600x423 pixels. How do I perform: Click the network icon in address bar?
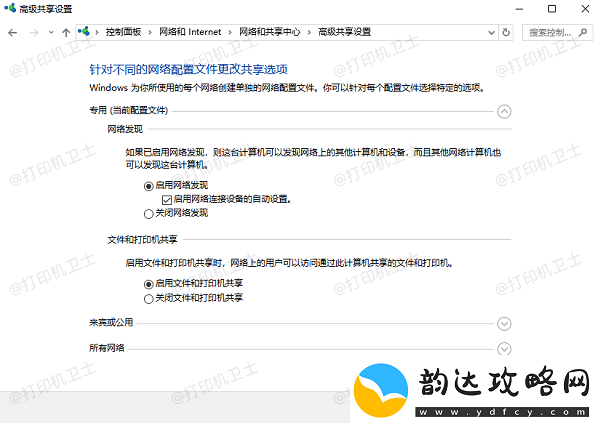(84, 31)
